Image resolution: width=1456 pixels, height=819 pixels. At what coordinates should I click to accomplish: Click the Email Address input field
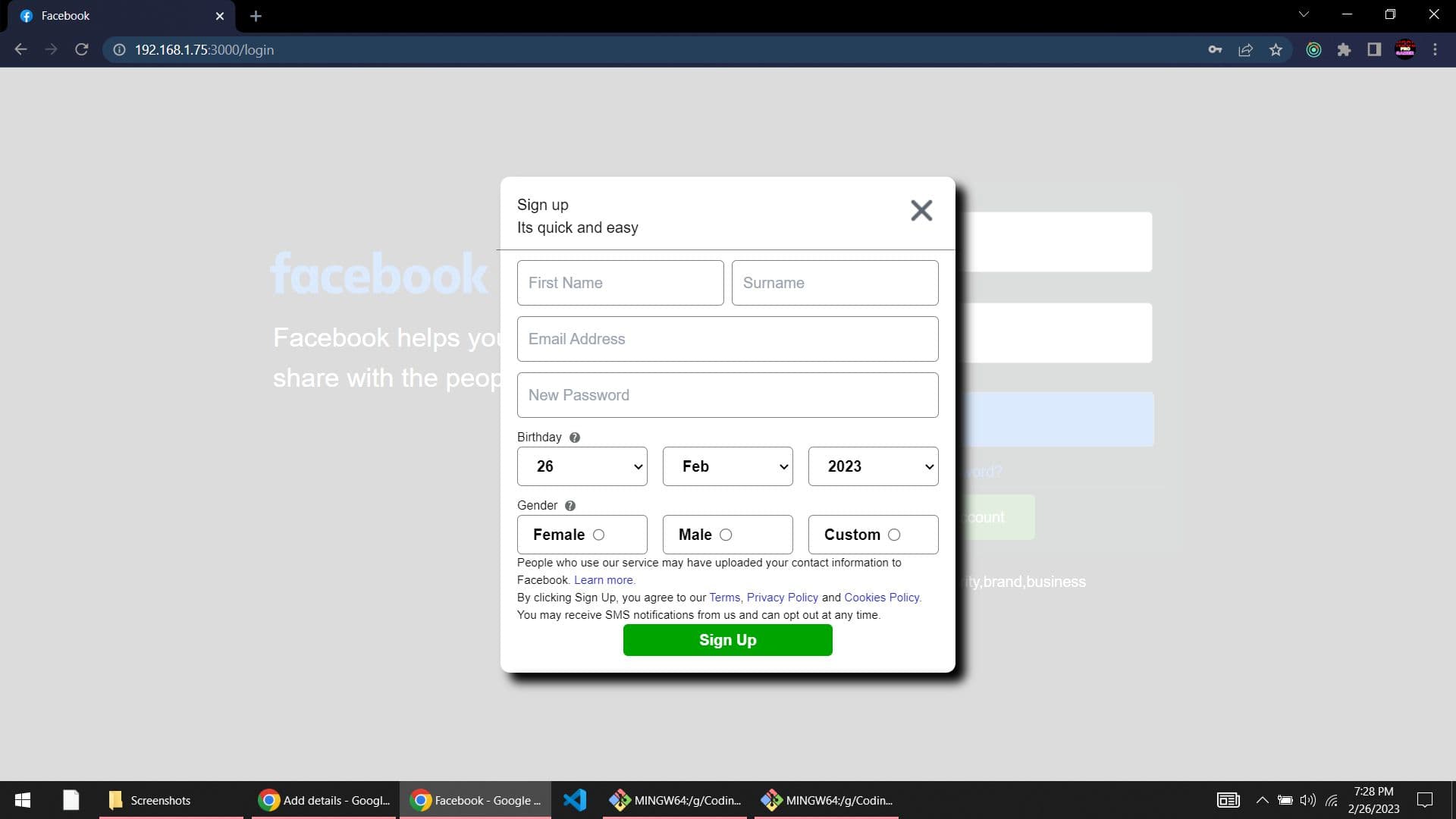pyautogui.click(x=727, y=339)
